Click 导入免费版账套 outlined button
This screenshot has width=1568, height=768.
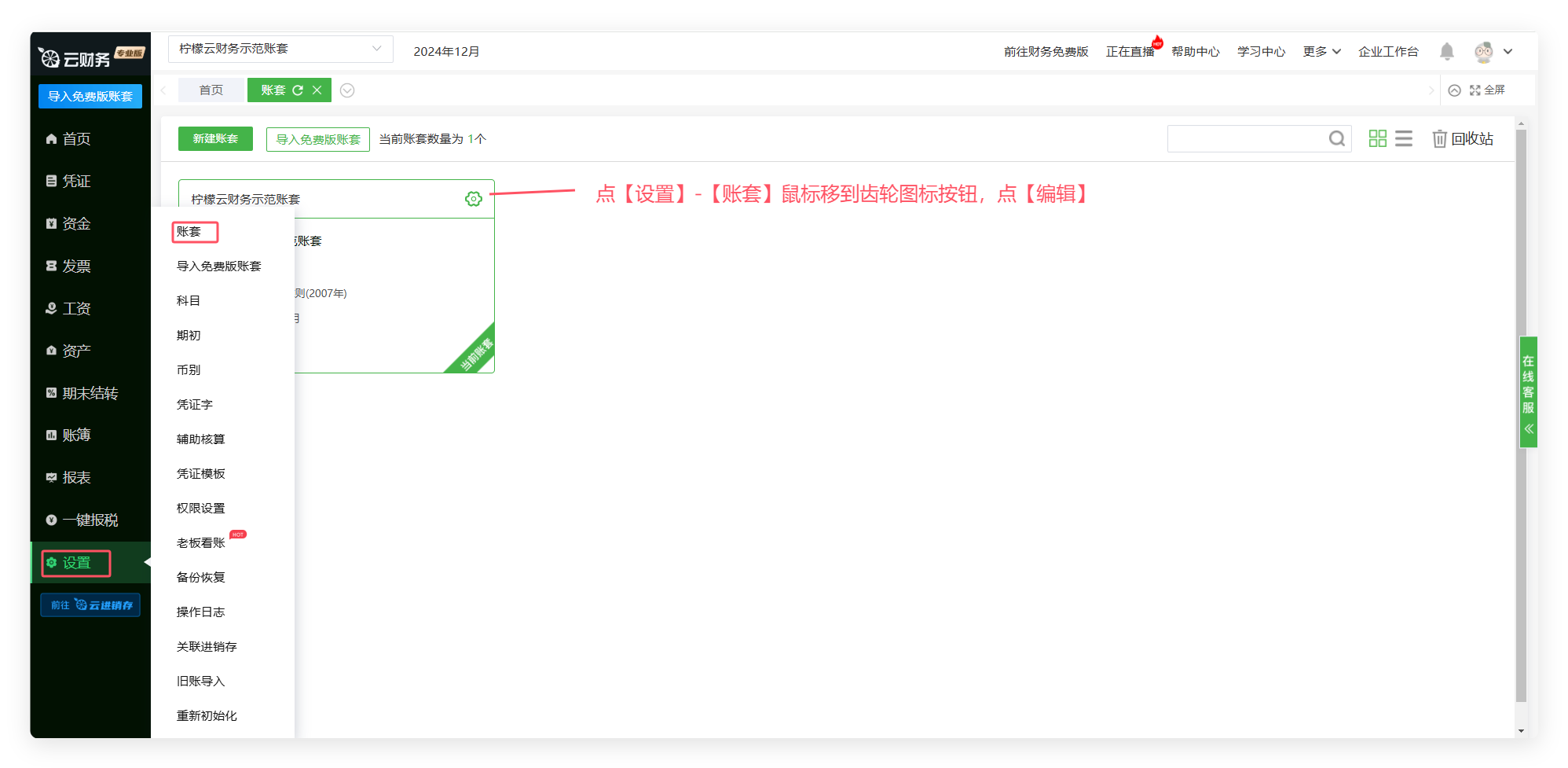click(x=317, y=140)
